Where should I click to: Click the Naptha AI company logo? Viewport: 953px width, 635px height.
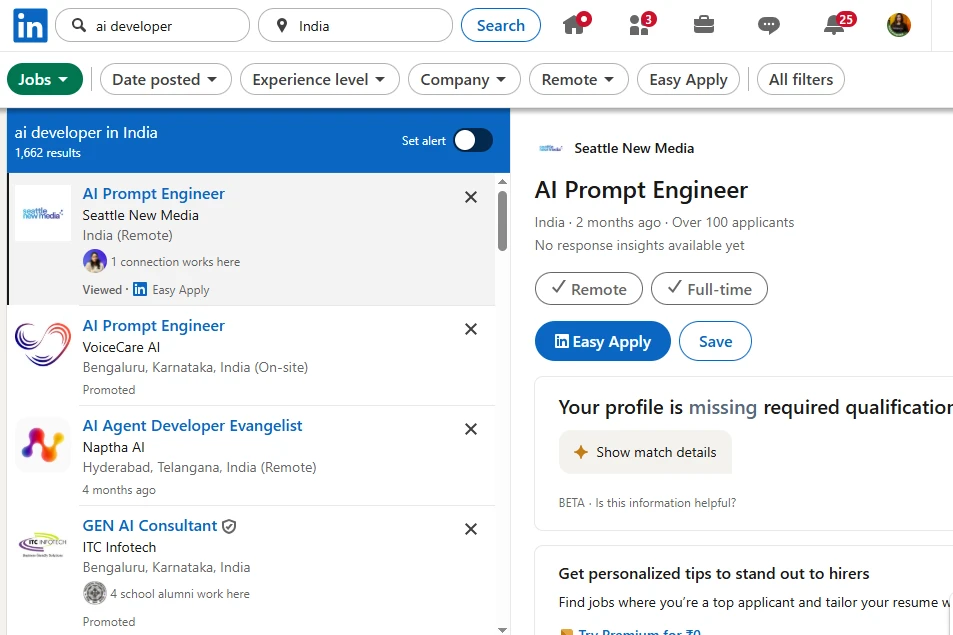pyautogui.click(x=43, y=444)
